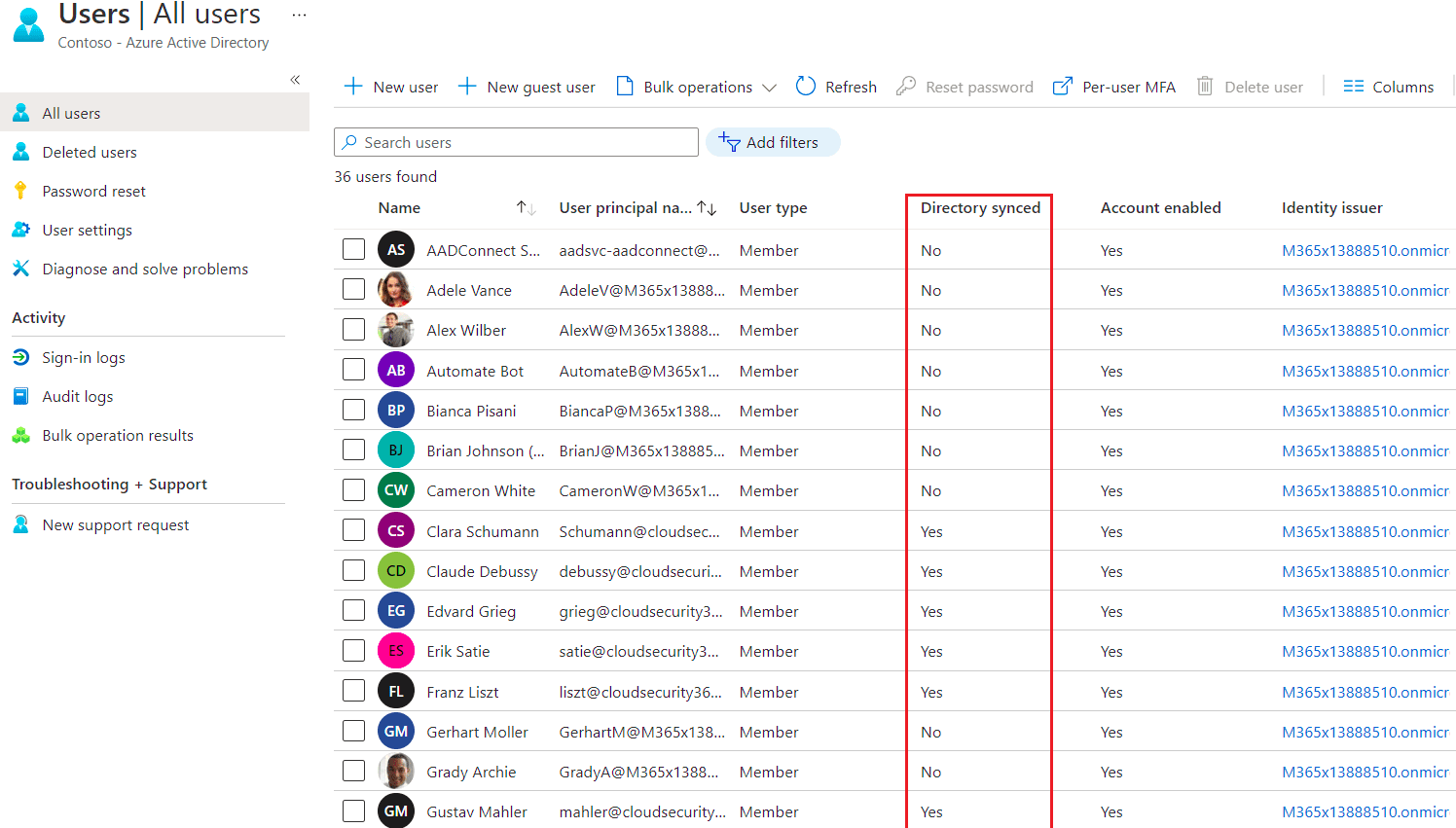Check the Cameron White row checkbox

pos(353,490)
